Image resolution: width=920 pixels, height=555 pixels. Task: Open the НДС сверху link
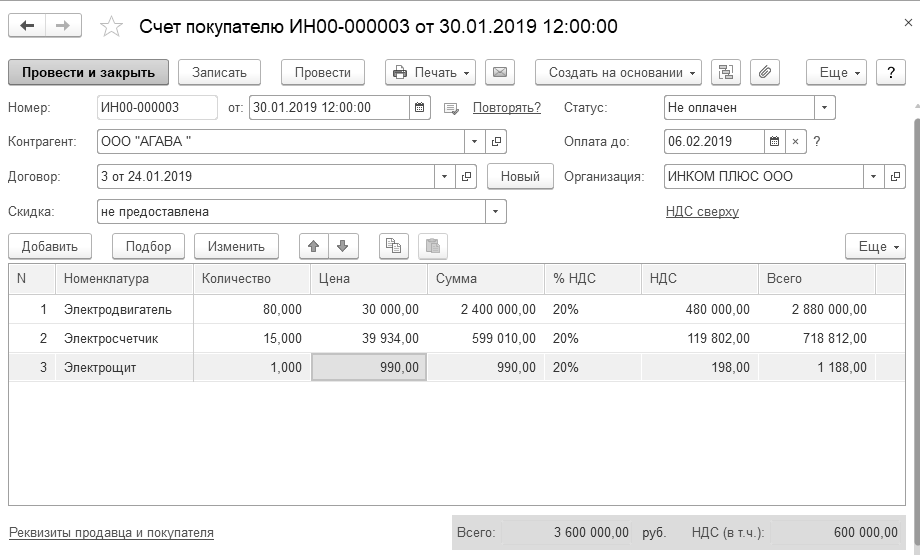[x=702, y=211]
